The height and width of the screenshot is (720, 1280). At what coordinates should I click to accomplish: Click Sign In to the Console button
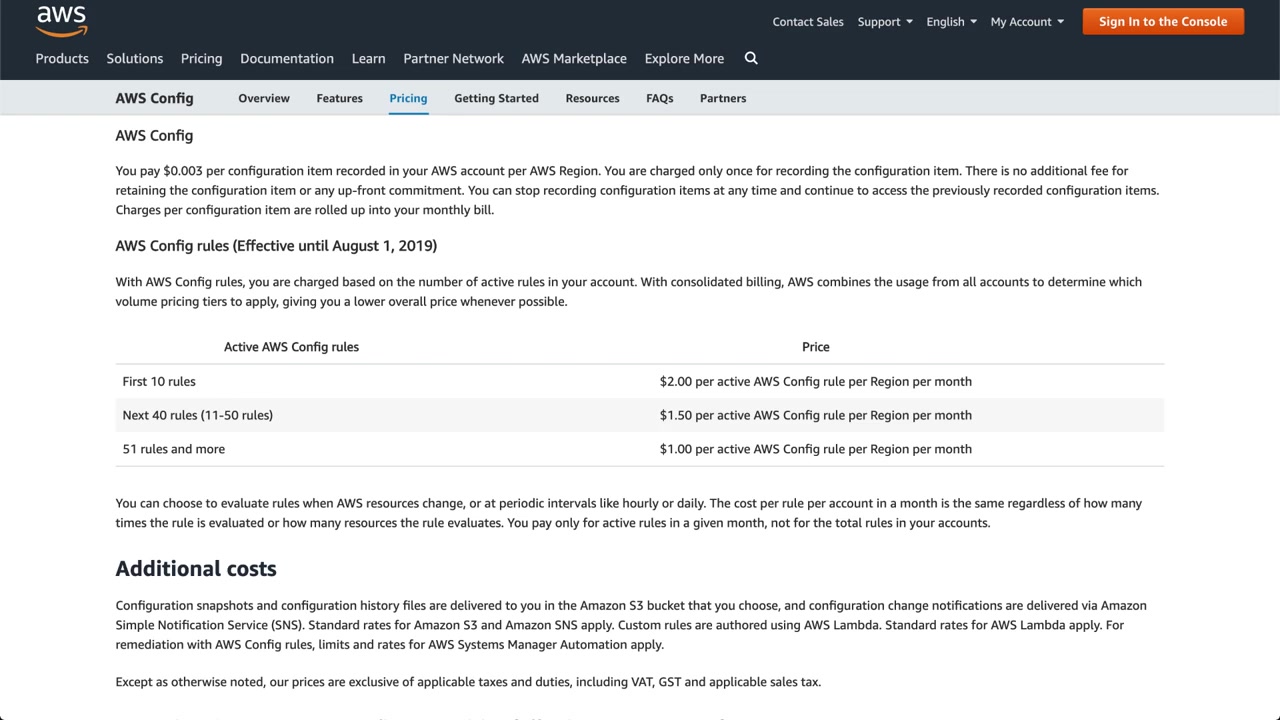pyautogui.click(x=1163, y=22)
